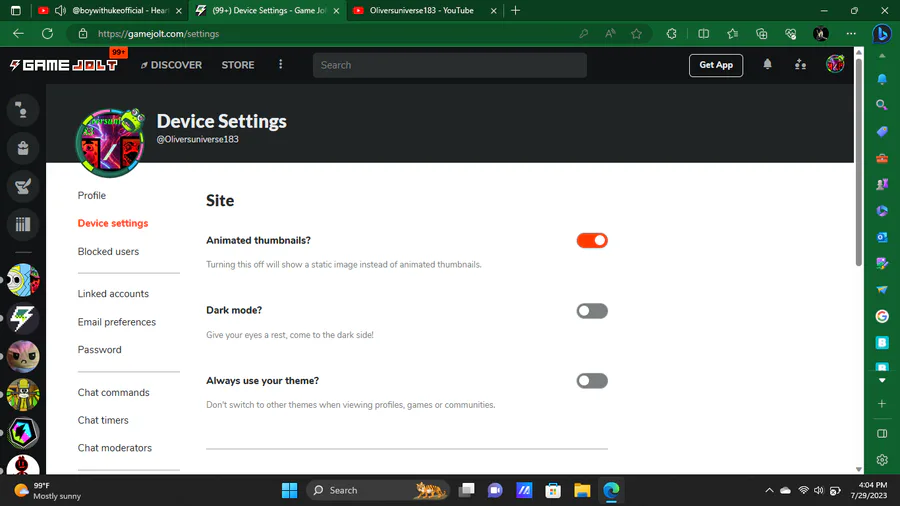The height and width of the screenshot is (506, 900).
Task: Go to Profile settings section
Action: pyautogui.click(x=92, y=196)
